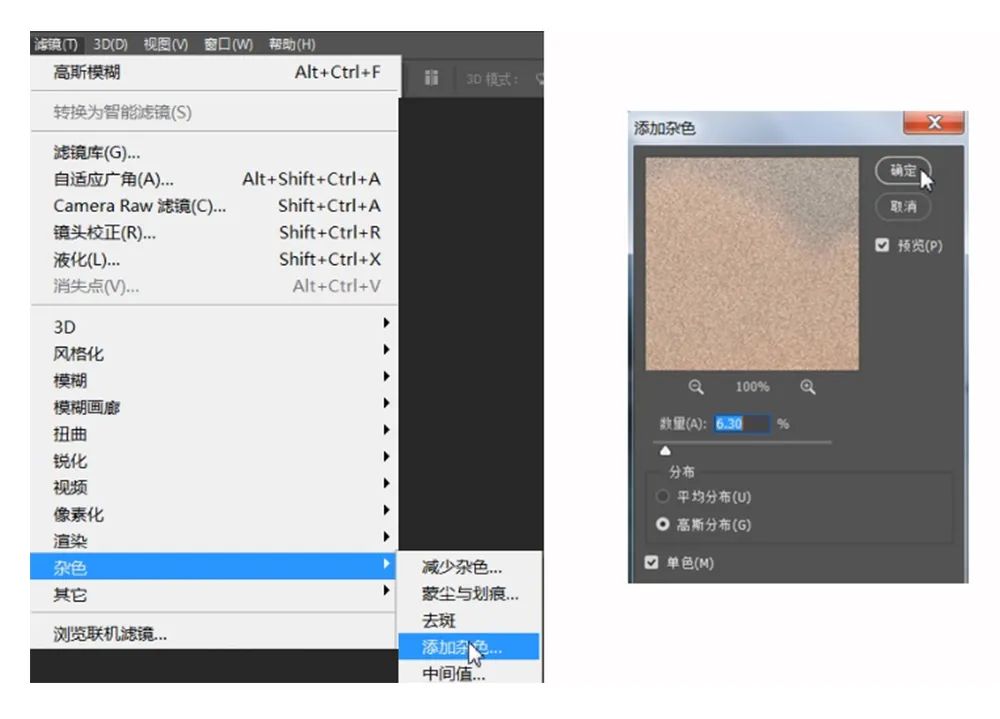This screenshot has height=719, width=1000.
Task: Select 高斯分布(G) radio option
Action: [661, 525]
